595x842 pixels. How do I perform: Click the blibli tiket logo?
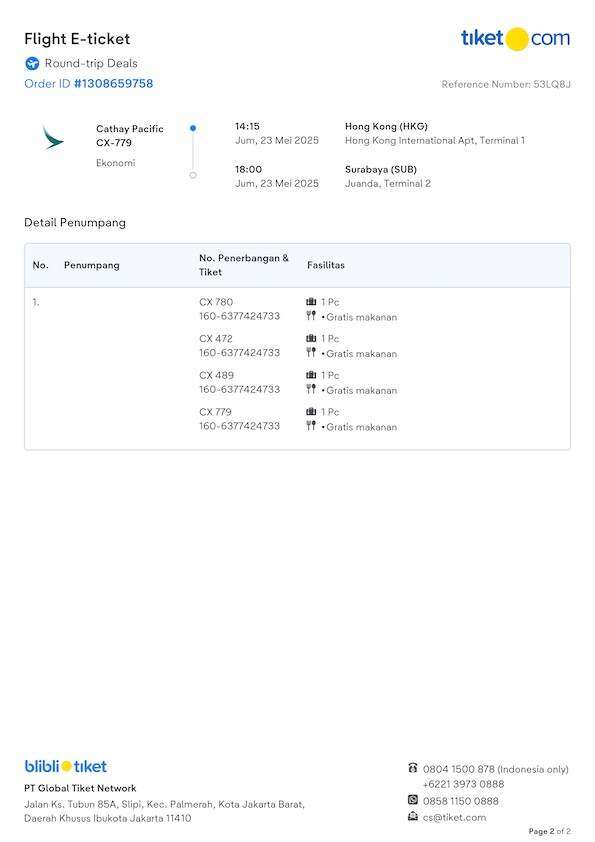pos(66,766)
